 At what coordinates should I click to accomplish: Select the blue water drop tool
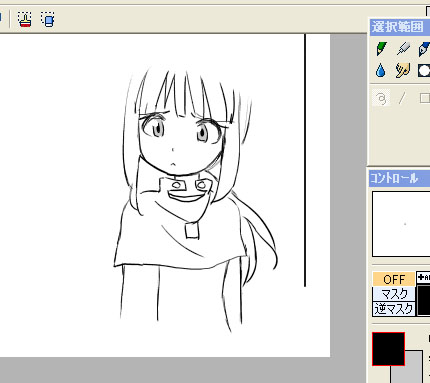pos(381,71)
